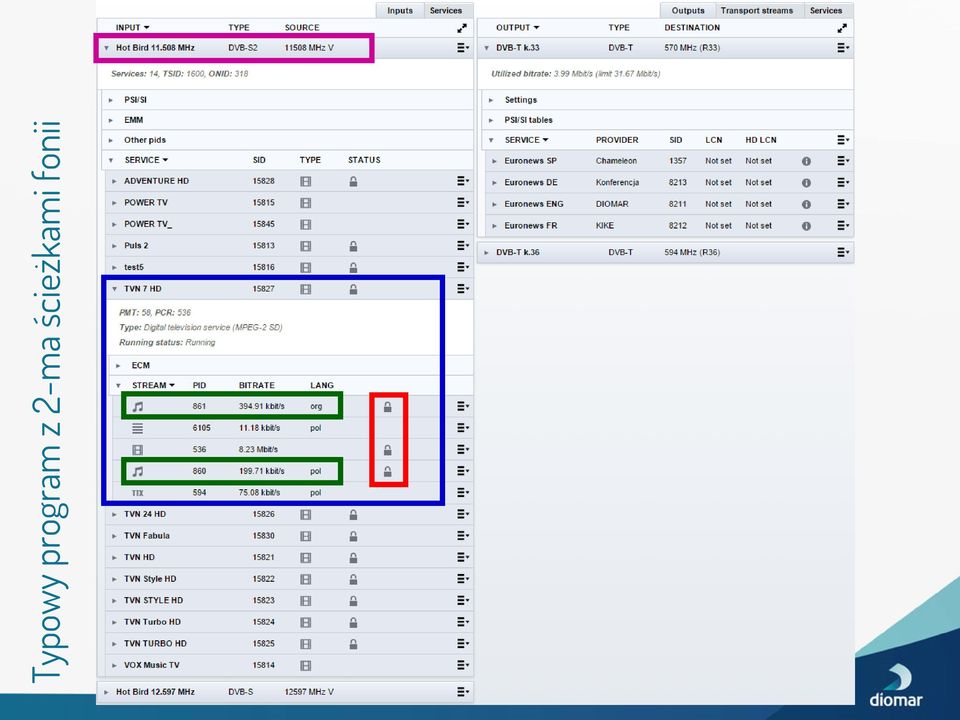
Task: Click the info icon for Euronews FR
Action: [806, 226]
